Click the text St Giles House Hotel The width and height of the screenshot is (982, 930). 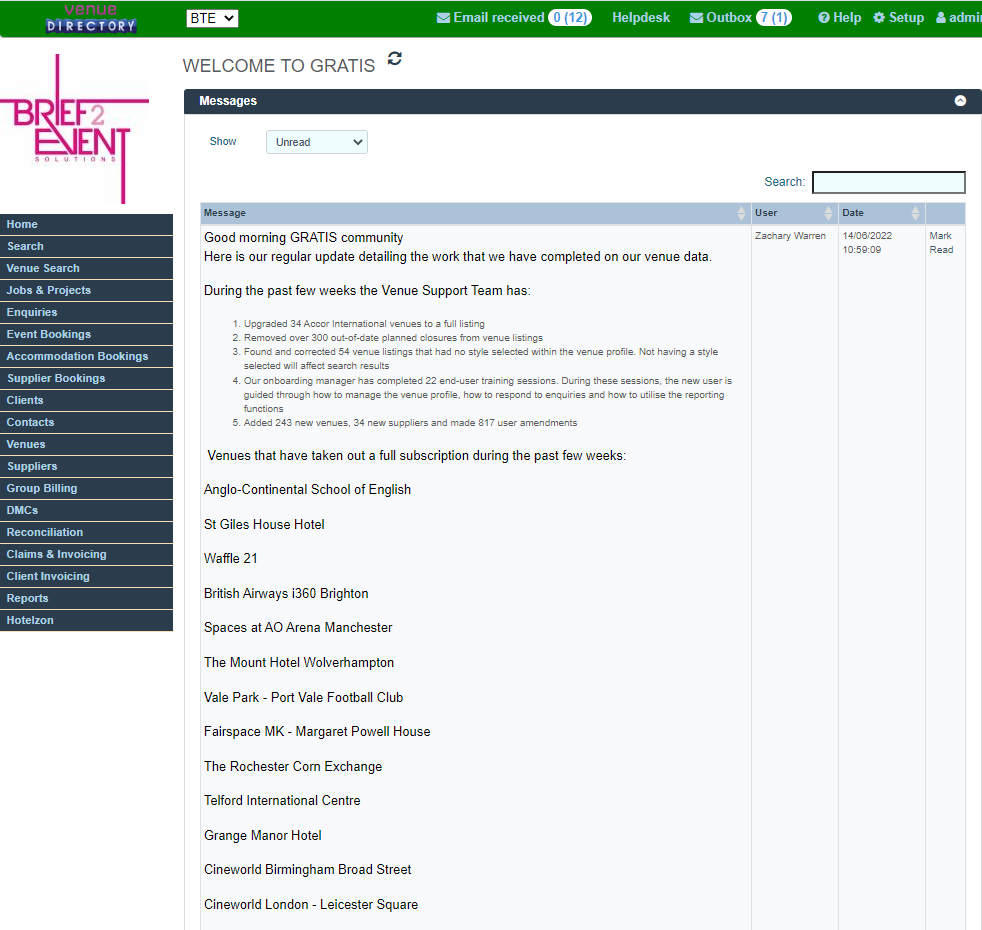[x=264, y=524]
